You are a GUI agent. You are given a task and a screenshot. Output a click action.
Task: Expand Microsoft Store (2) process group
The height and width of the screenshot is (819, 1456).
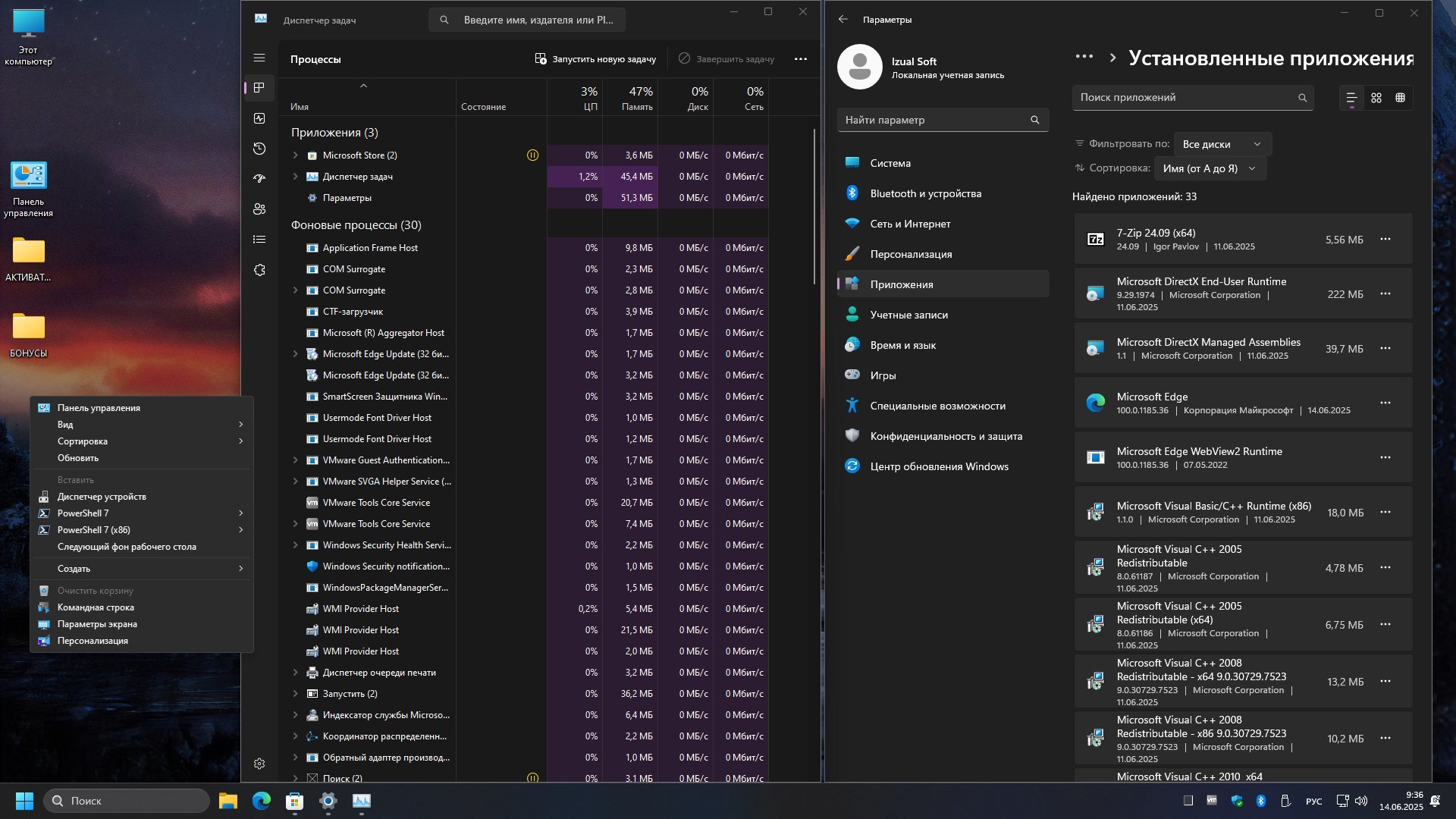click(x=296, y=155)
